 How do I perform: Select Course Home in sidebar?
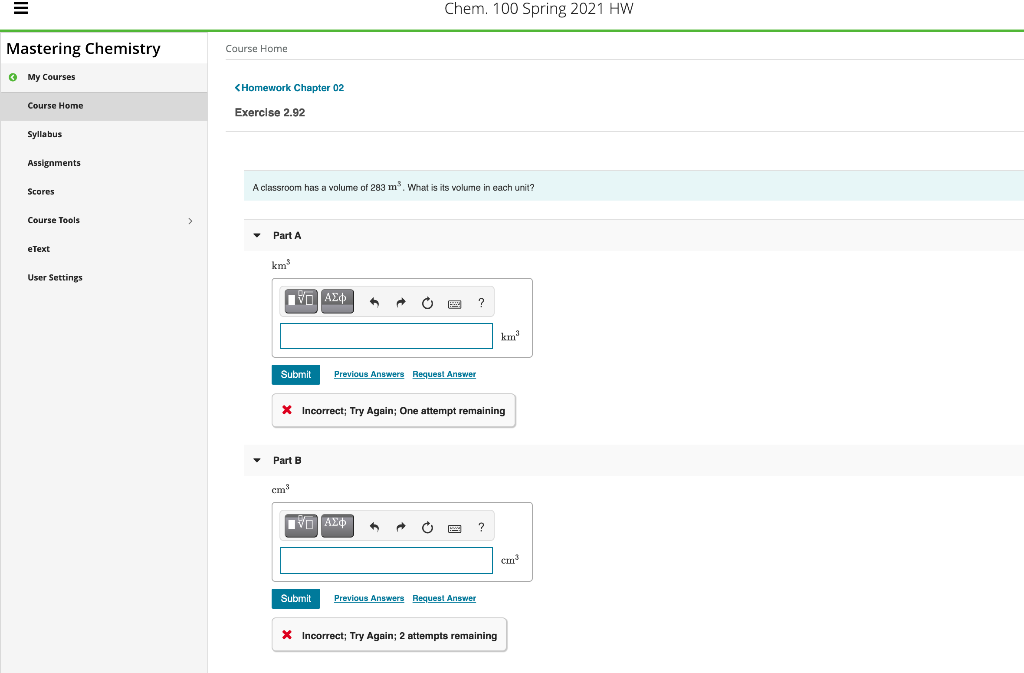pos(104,106)
